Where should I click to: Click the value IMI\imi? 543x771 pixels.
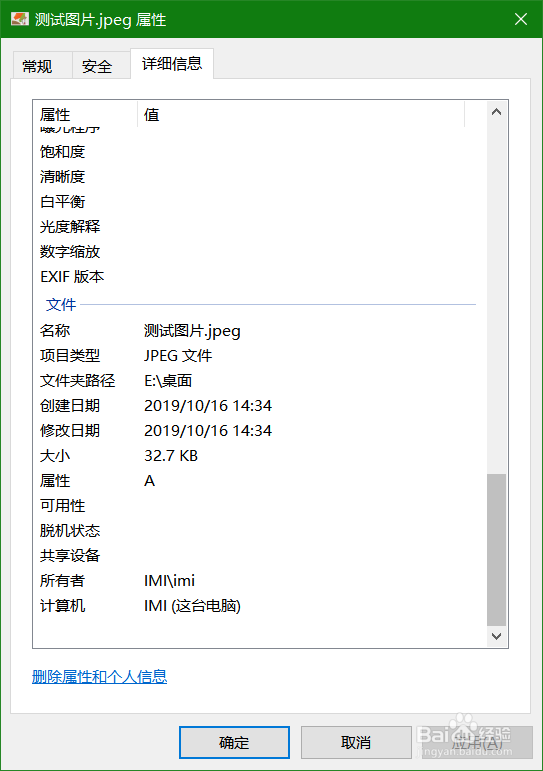[x=169, y=581]
